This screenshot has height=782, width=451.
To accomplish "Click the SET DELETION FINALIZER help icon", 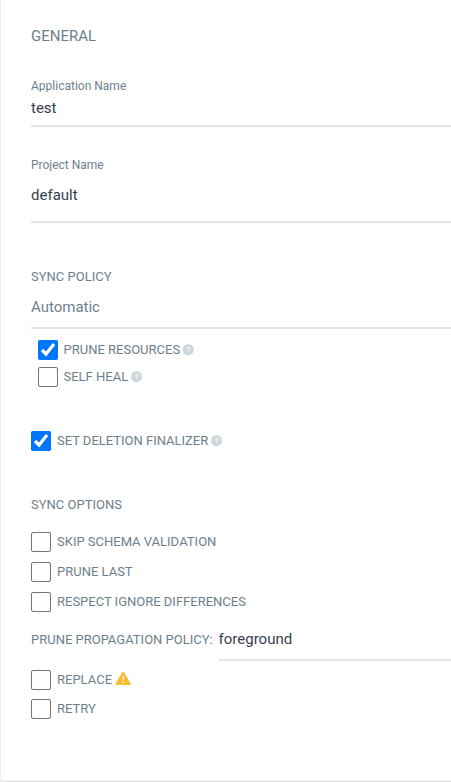I will pyautogui.click(x=217, y=441).
